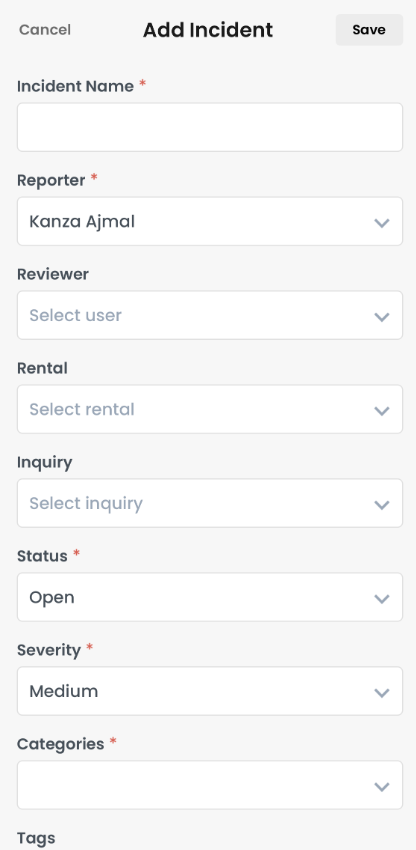Click the chevron icon in Categories field

[x=382, y=787]
